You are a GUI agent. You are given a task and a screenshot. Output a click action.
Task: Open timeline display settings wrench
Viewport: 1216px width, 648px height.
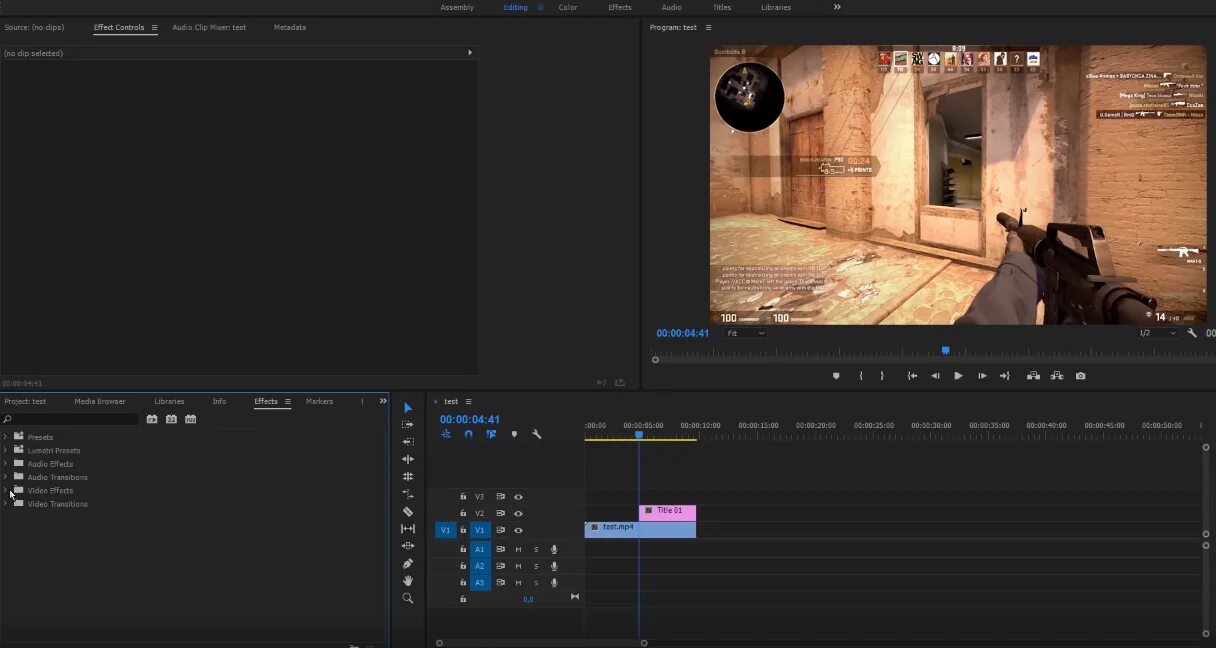(537, 435)
